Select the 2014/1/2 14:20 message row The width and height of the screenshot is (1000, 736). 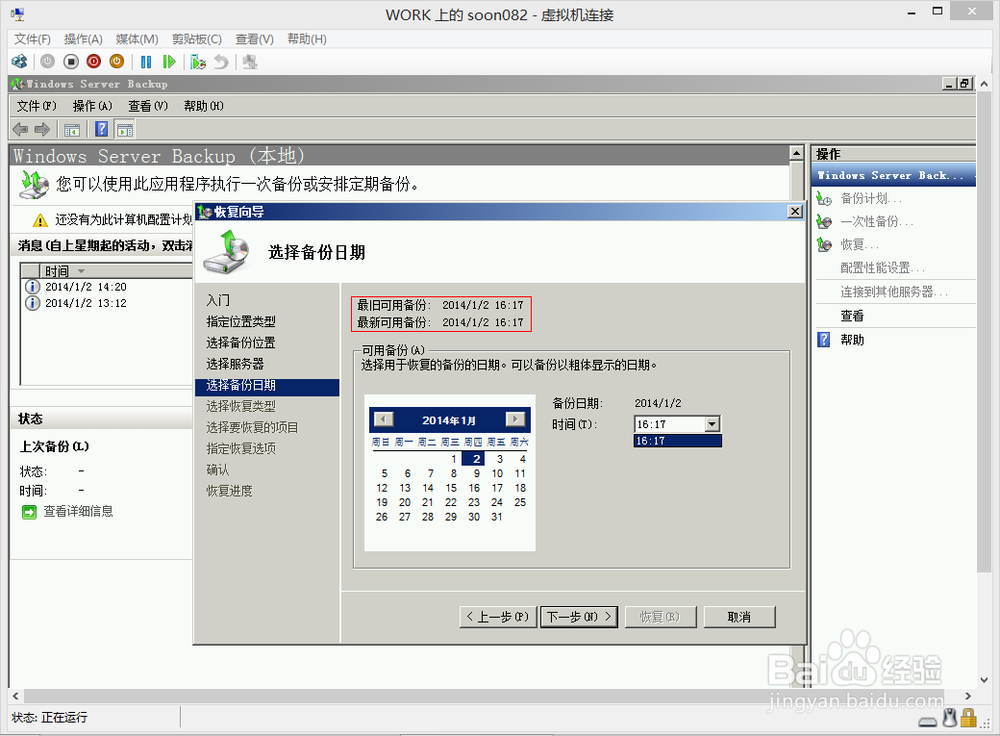107,287
